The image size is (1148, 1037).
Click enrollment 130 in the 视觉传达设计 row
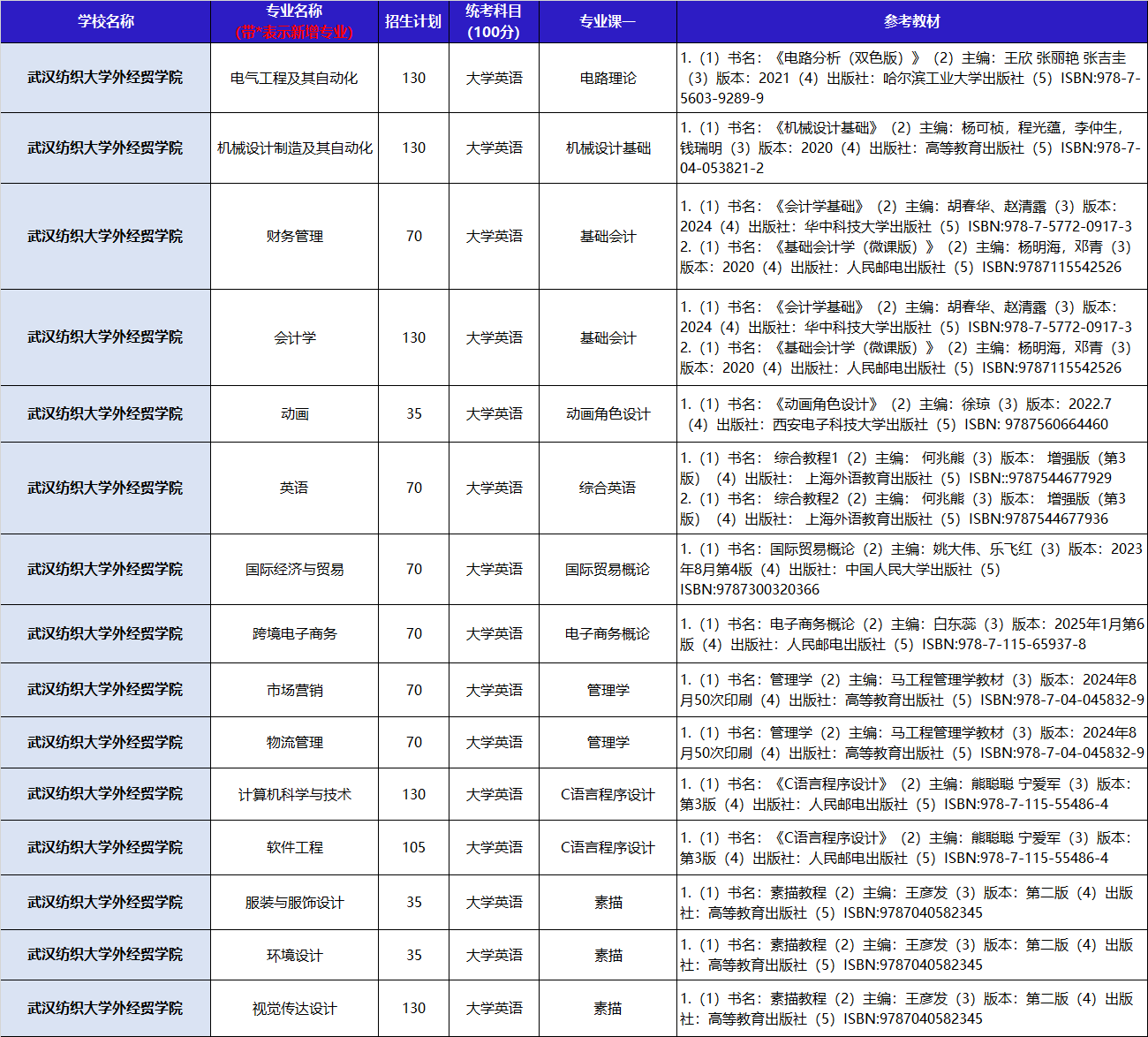coord(413,1008)
